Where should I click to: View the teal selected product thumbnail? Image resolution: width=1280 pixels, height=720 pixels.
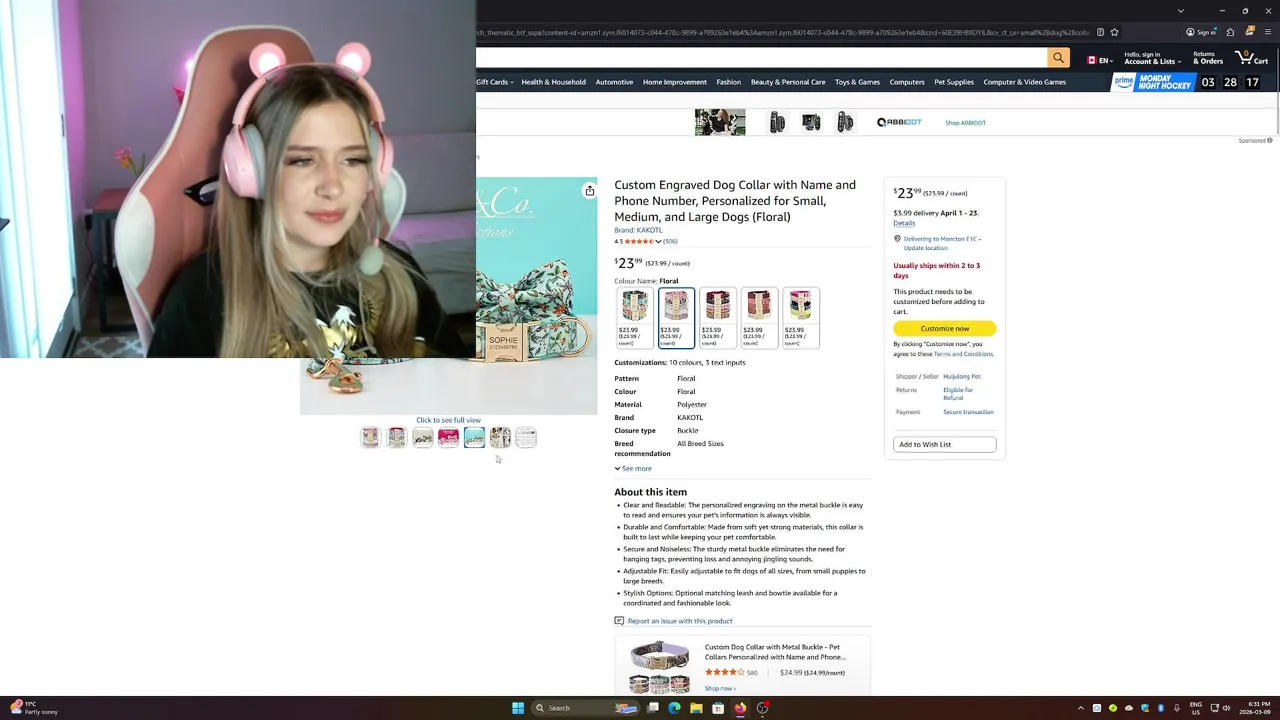(474, 437)
